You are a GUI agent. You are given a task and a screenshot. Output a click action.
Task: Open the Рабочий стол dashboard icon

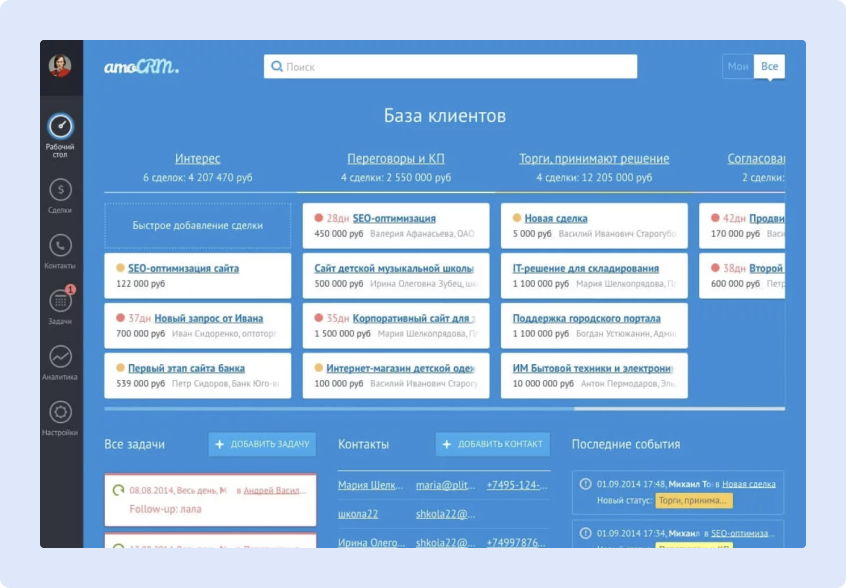click(60, 126)
